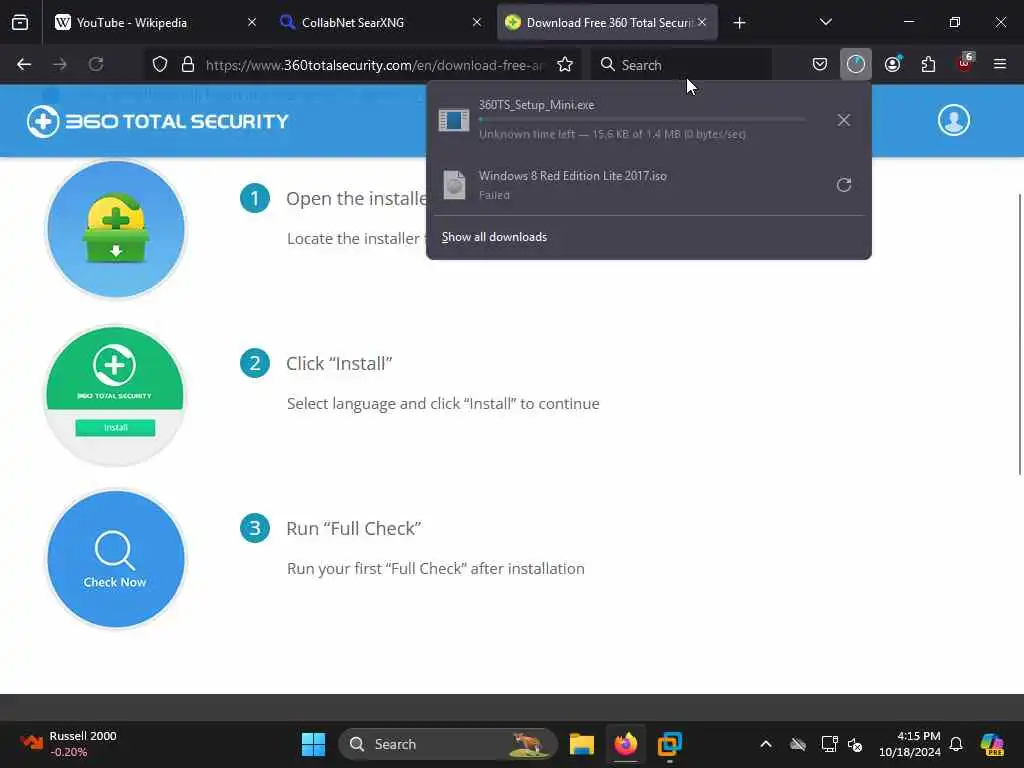Open Russell 2000 stock widget
This screenshot has width=1024, height=768.
coord(69,744)
